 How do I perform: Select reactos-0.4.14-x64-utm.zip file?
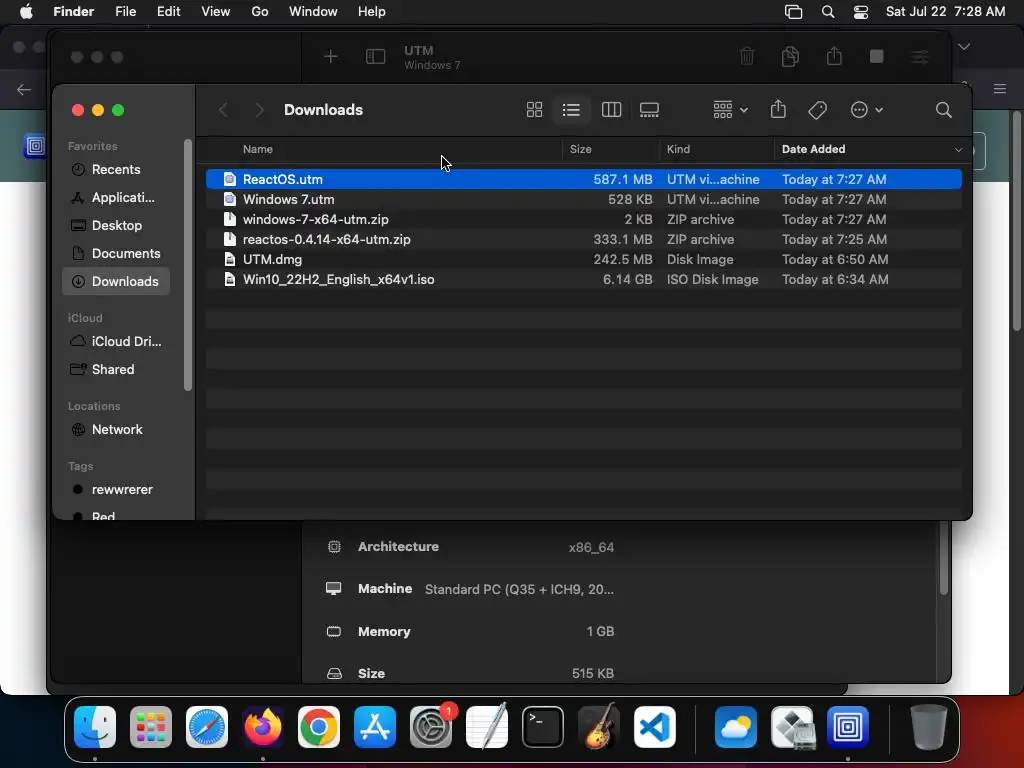583,239
